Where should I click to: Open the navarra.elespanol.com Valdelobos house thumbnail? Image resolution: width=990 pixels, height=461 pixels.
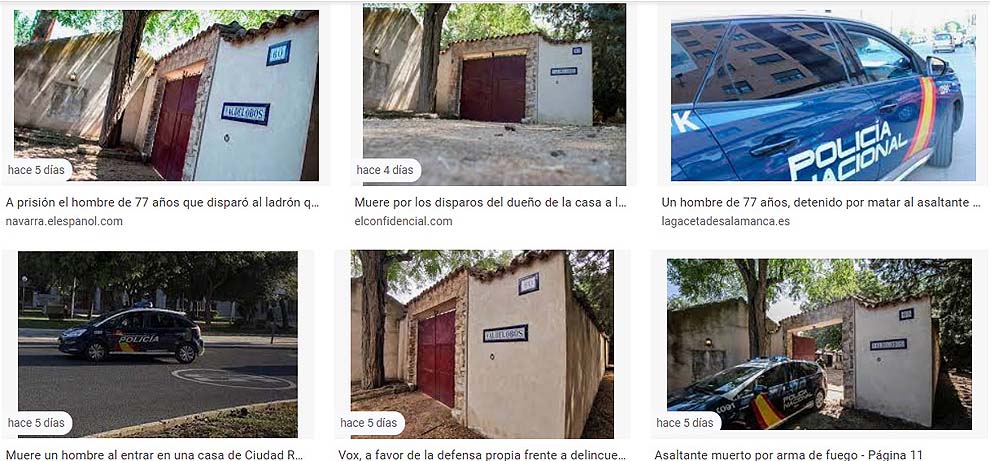click(x=166, y=95)
